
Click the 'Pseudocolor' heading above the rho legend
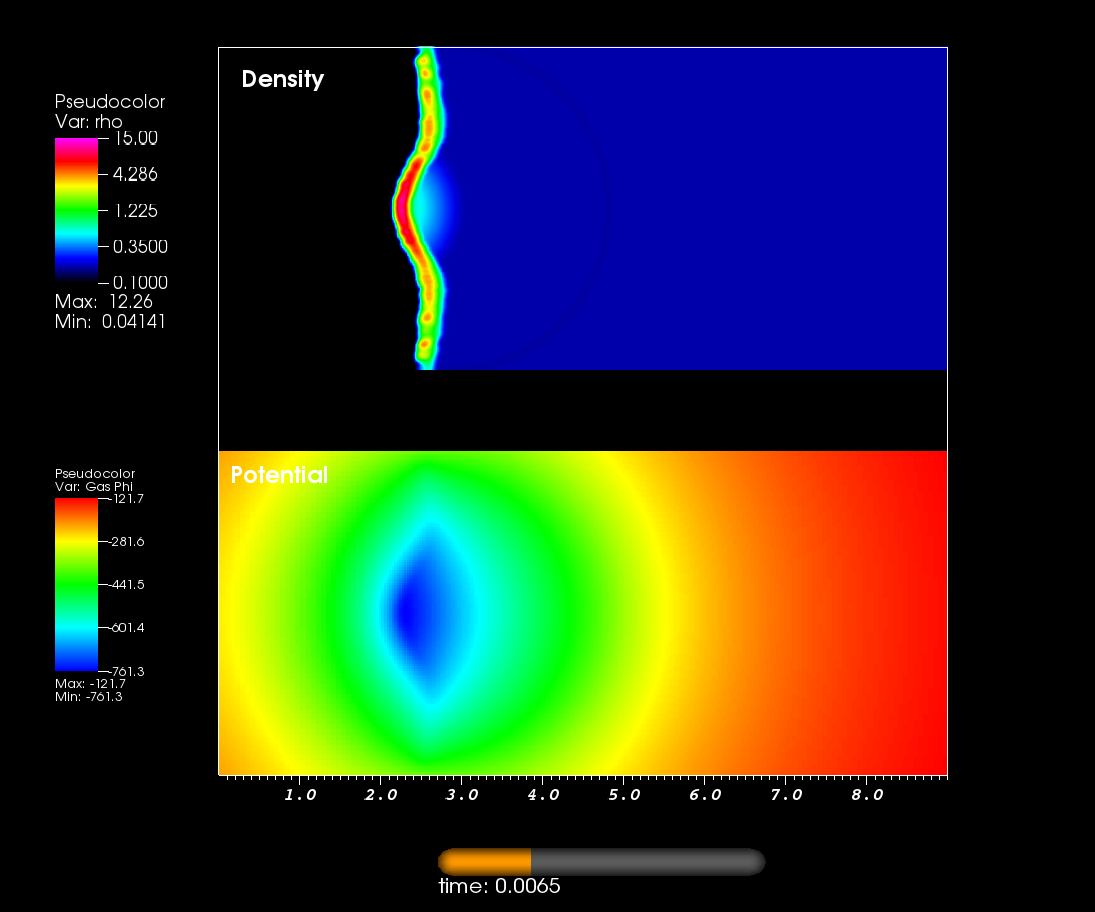[x=110, y=102]
